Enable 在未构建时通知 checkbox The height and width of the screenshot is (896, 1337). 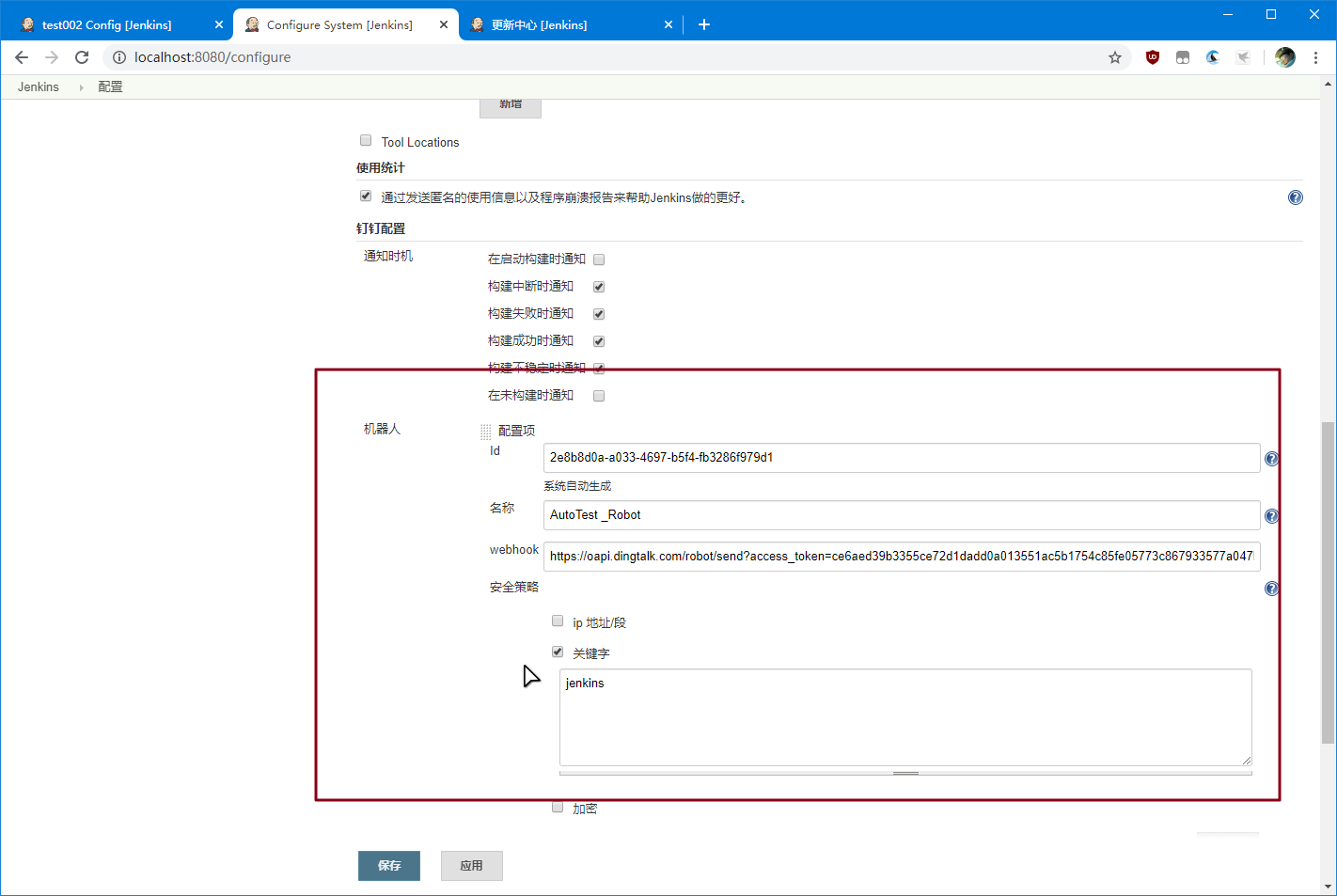[599, 396]
